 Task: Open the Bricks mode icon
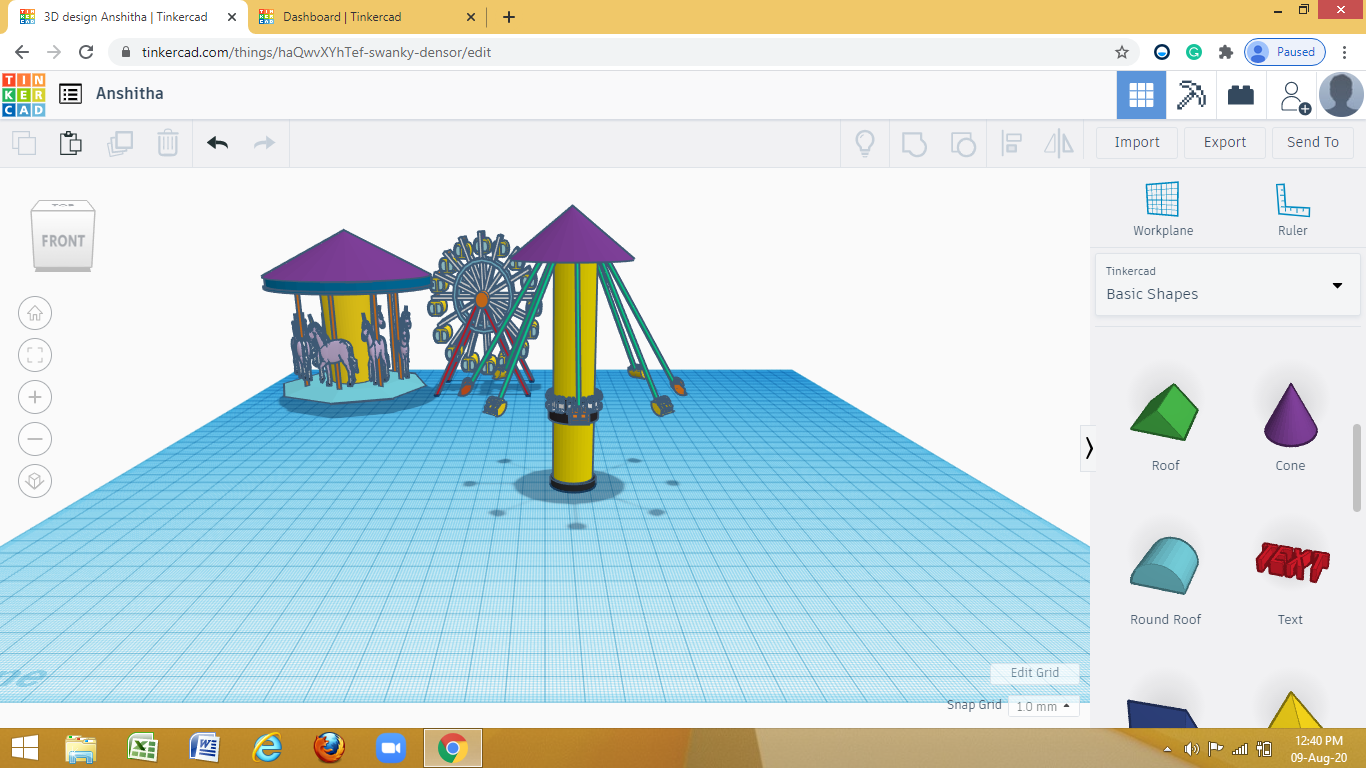click(1241, 95)
